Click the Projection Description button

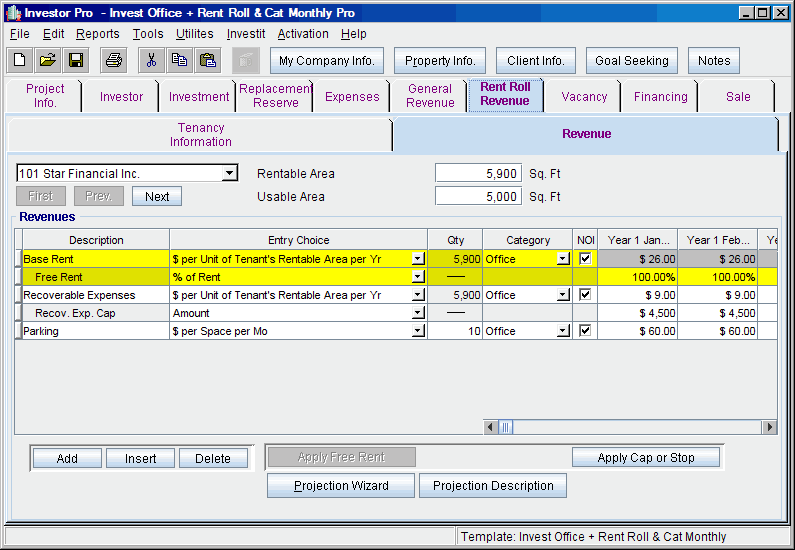click(x=493, y=486)
